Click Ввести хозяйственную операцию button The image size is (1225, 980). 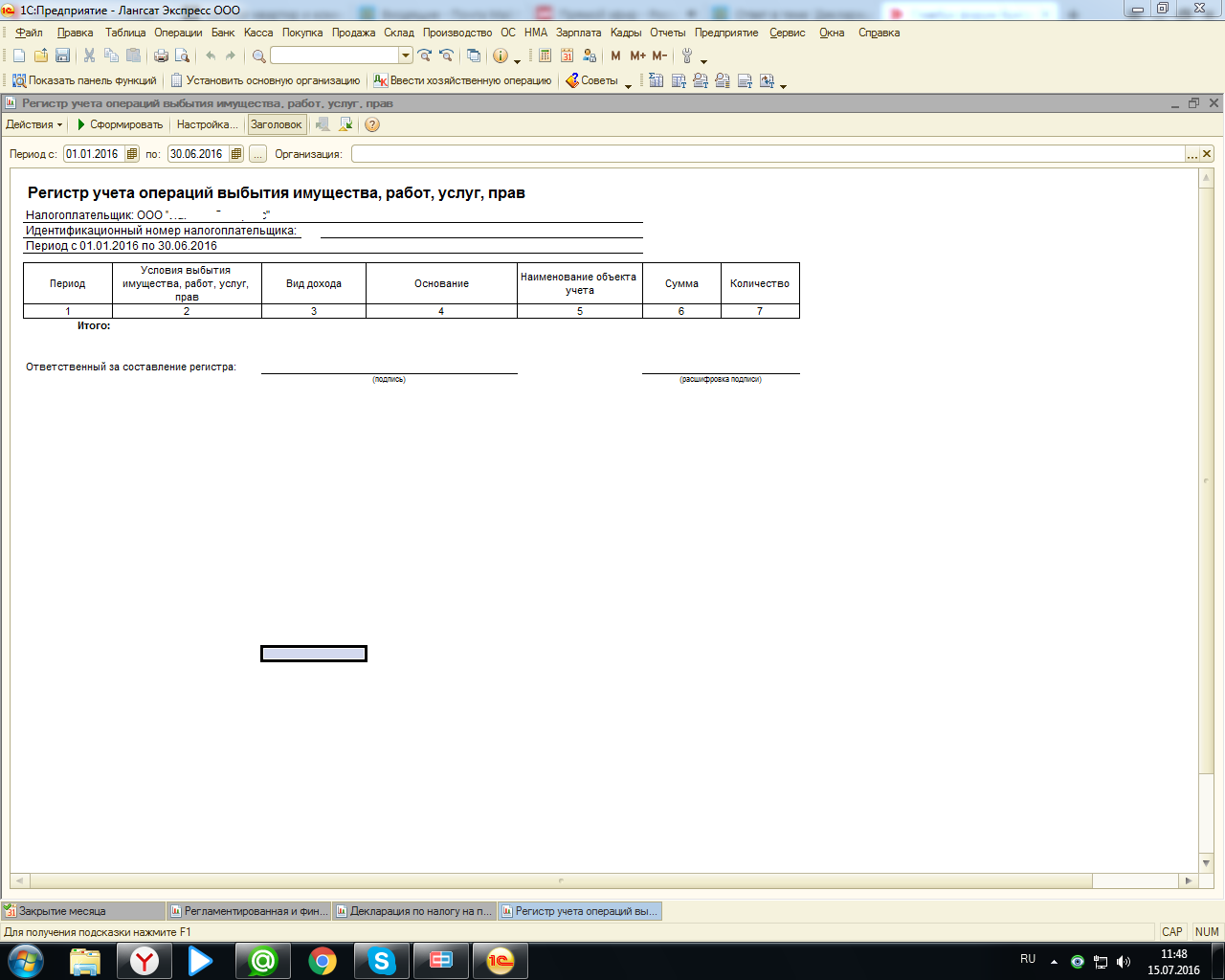point(462,81)
